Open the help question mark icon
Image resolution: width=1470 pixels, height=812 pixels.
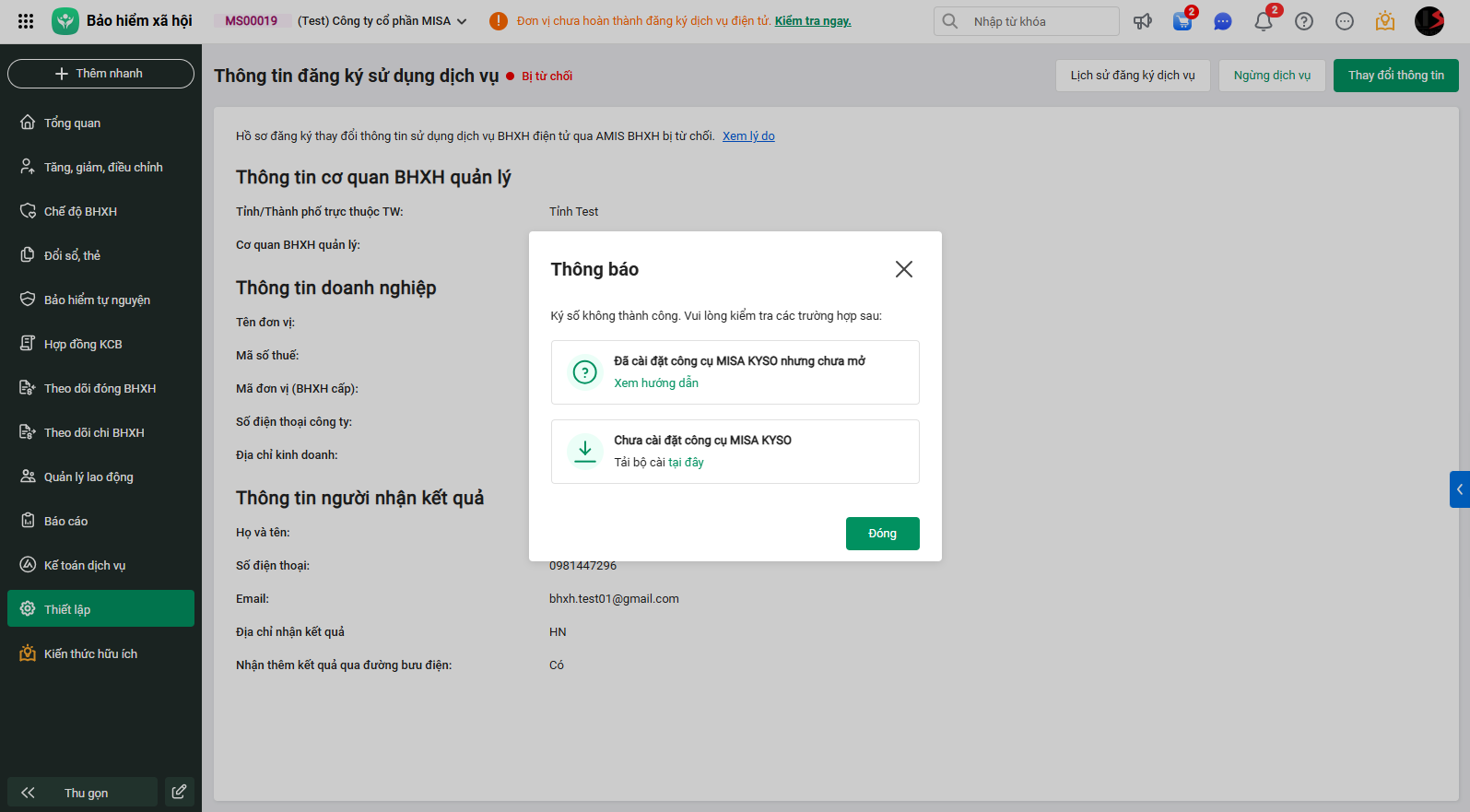pos(1304,21)
